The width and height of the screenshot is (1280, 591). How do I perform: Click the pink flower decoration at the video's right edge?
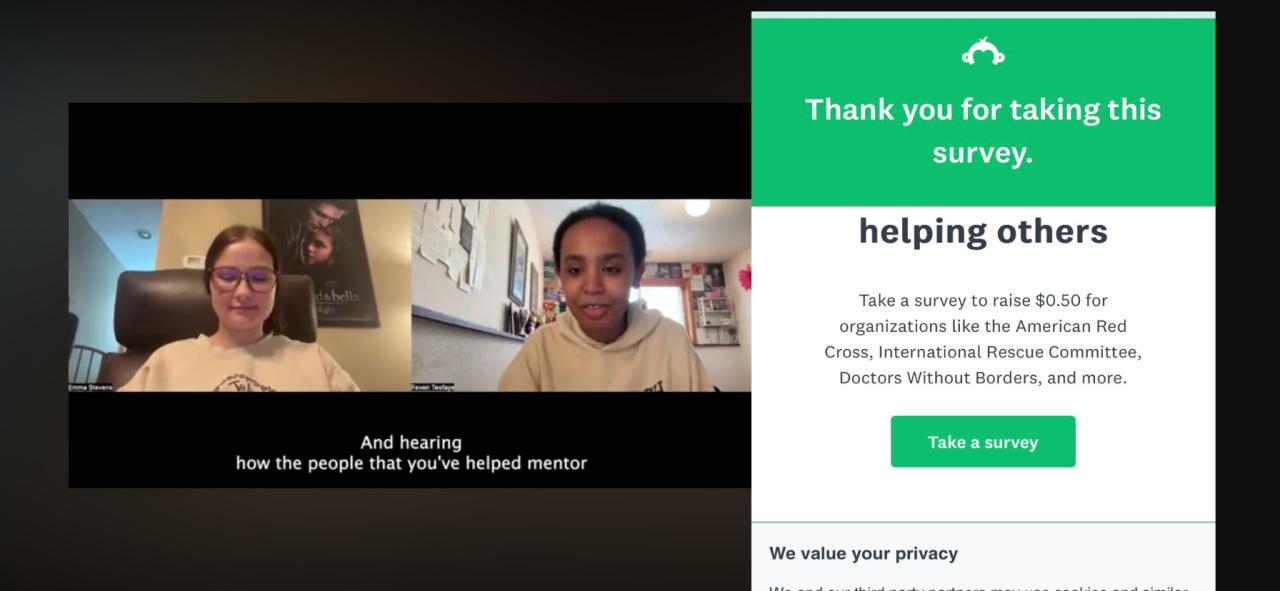[x=744, y=277]
